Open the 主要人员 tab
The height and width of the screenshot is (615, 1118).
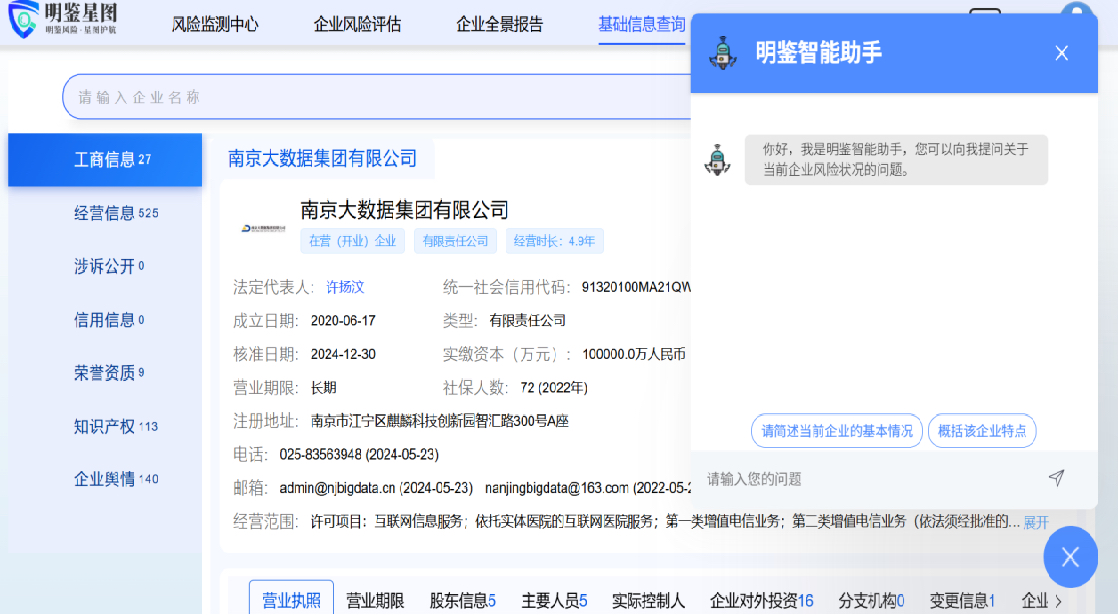click(x=554, y=601)
